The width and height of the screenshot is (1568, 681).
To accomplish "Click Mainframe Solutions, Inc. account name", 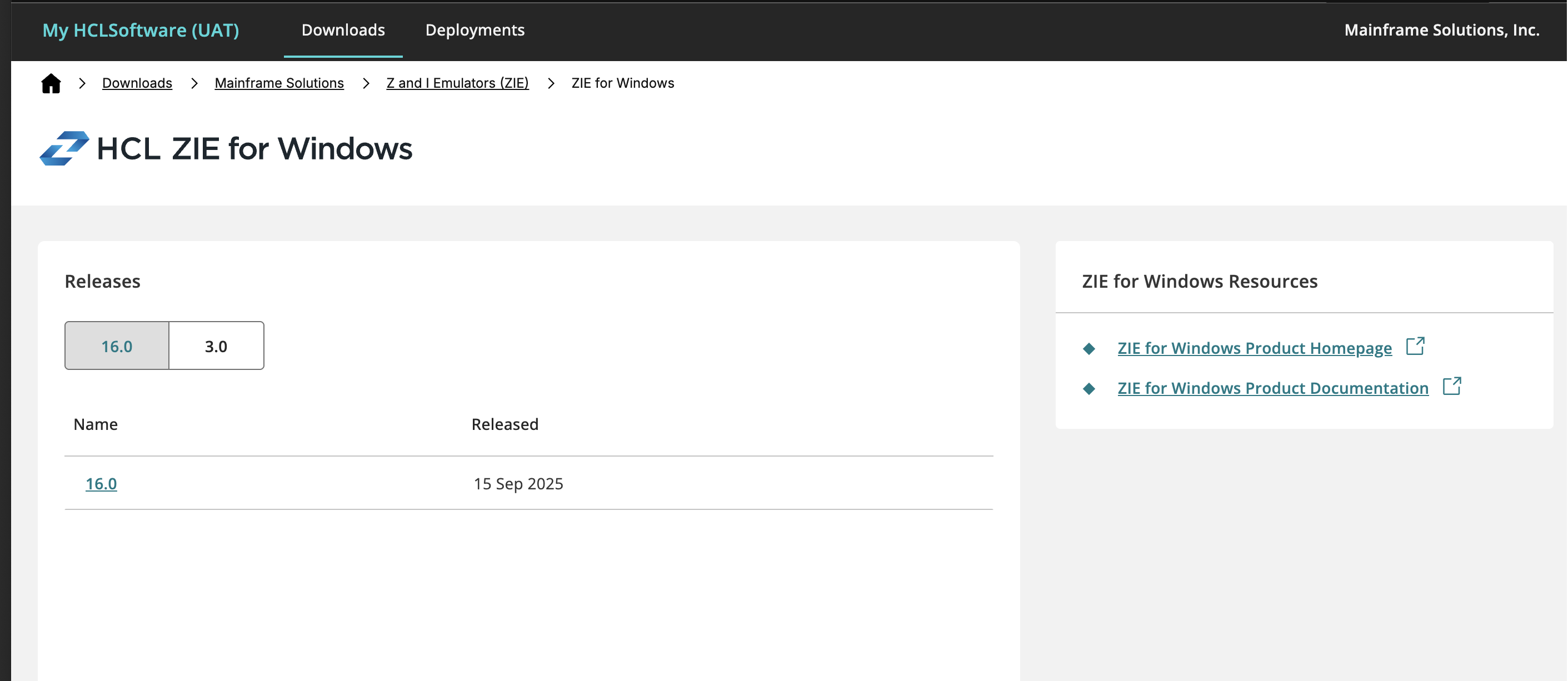I will pyautogui.click(x=1441, y=30).
